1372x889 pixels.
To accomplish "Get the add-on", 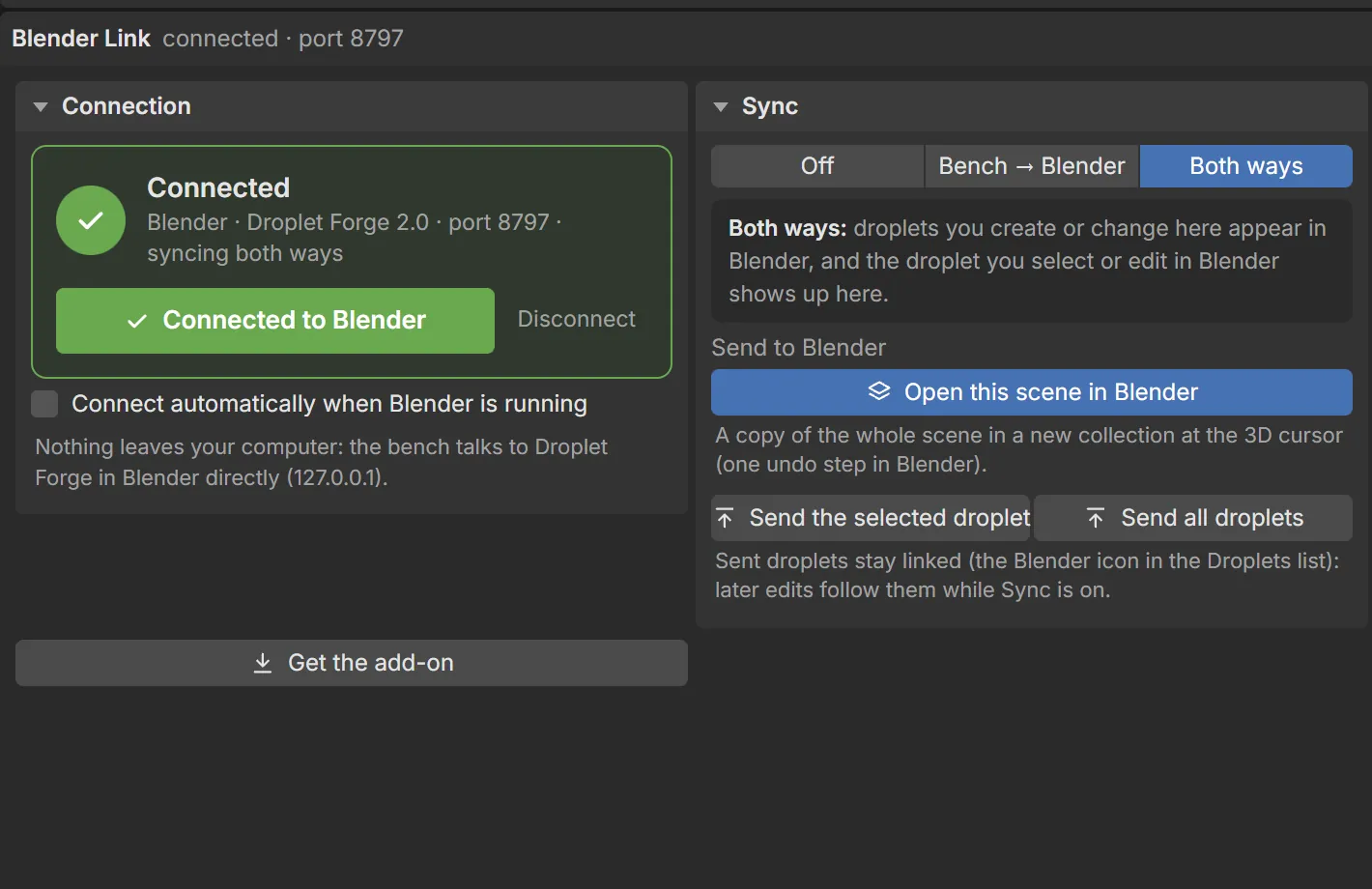I will [x=352, y=663].
